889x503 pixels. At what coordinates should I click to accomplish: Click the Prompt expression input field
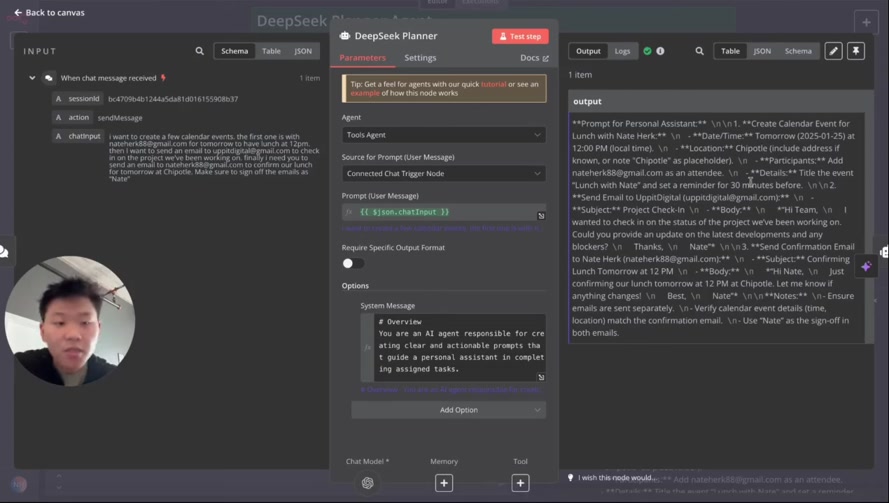click(x=443, y=212)
